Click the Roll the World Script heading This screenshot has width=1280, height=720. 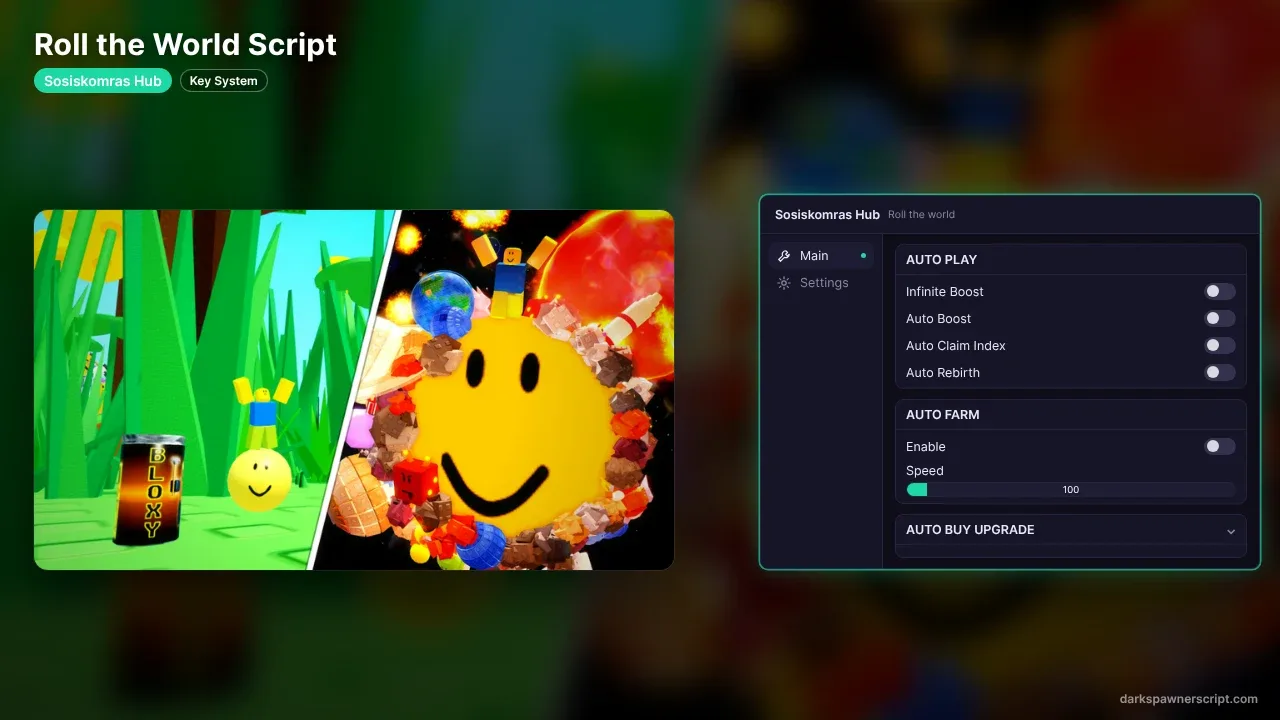(185, 44)
